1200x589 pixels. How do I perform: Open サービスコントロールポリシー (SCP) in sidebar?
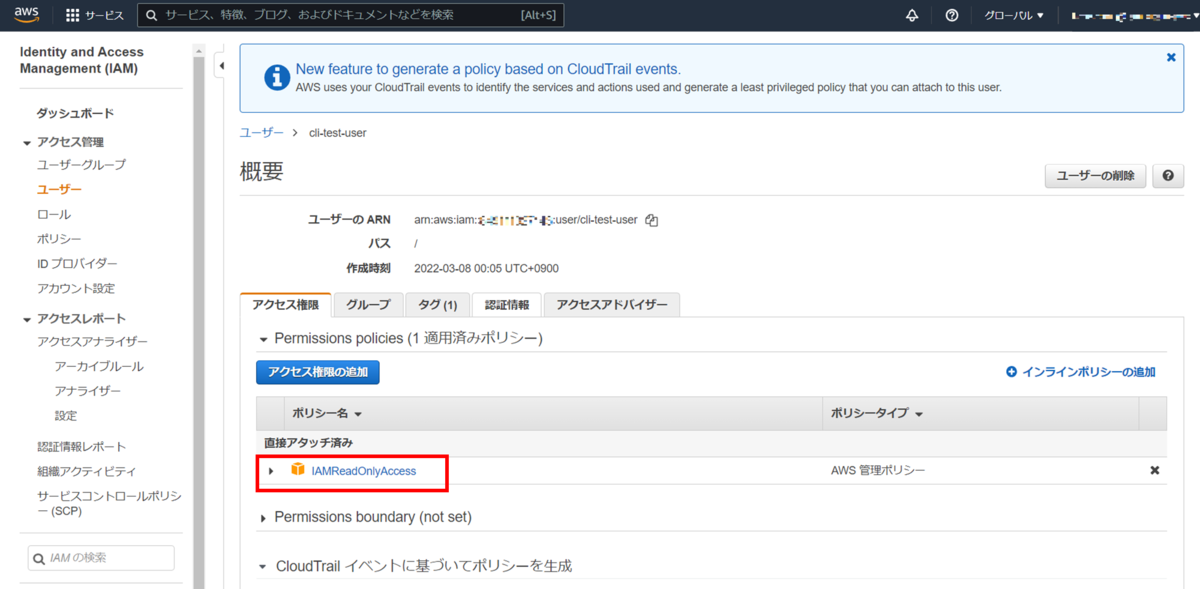(x=109, y=503)
